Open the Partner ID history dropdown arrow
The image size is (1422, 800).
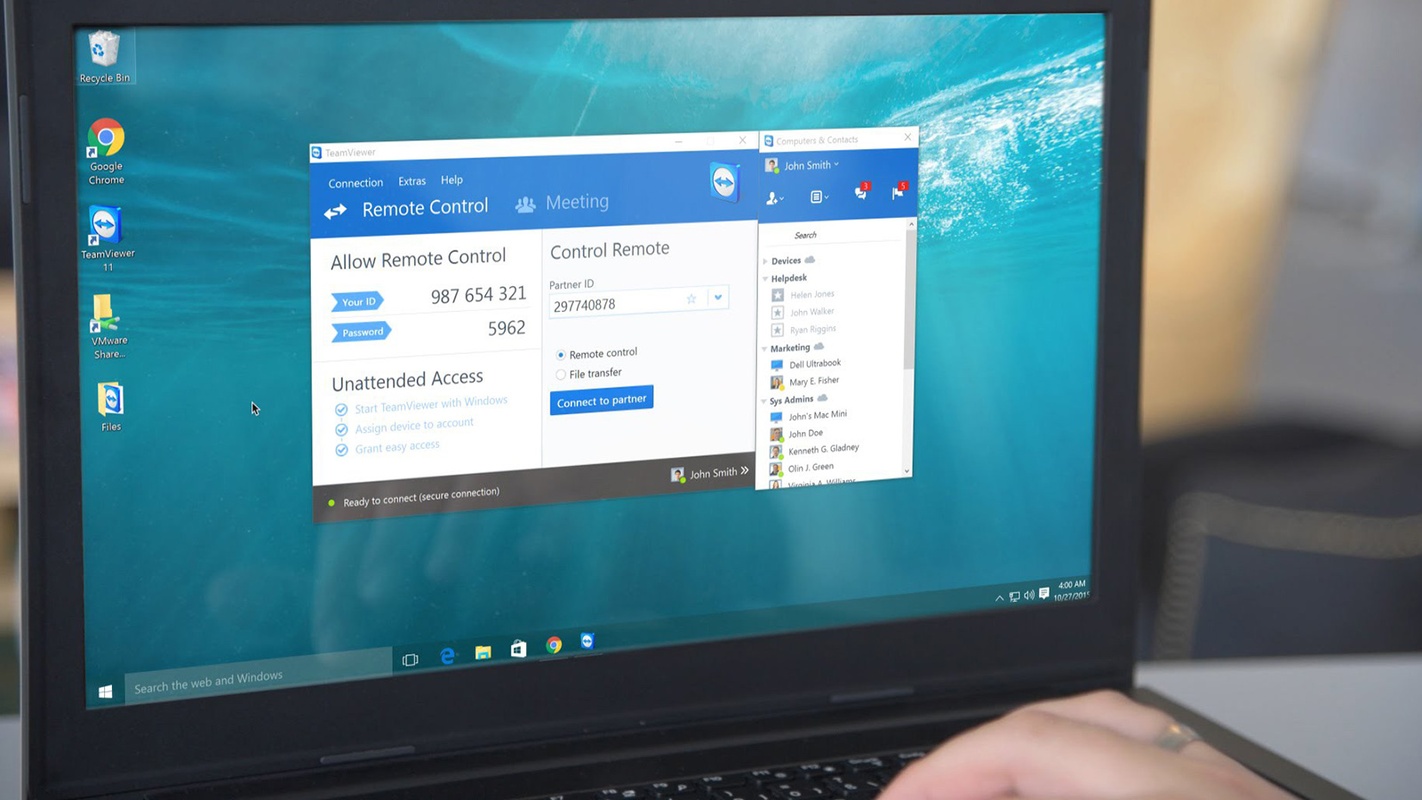[x=718, y=298]
